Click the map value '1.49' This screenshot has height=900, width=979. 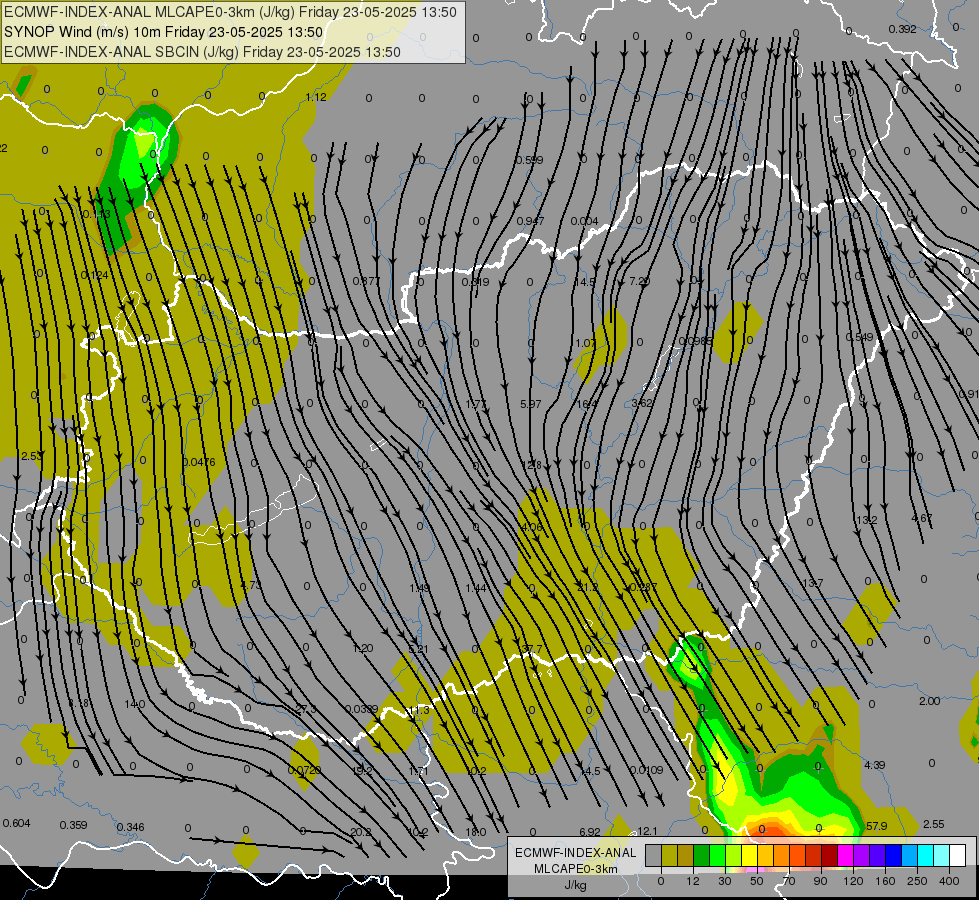[x=420, y=588]
